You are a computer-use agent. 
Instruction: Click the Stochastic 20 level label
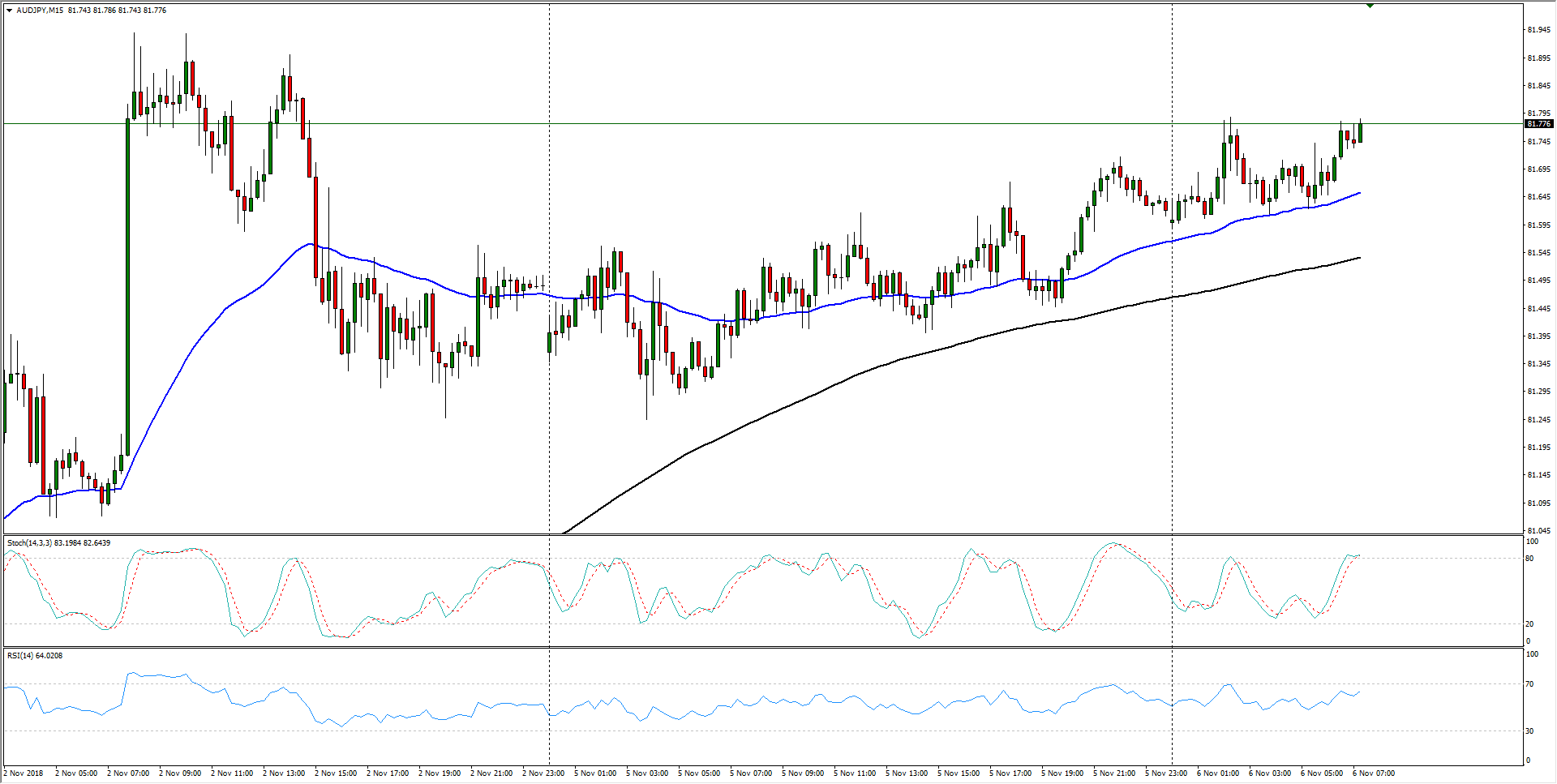coord(1529,623)
